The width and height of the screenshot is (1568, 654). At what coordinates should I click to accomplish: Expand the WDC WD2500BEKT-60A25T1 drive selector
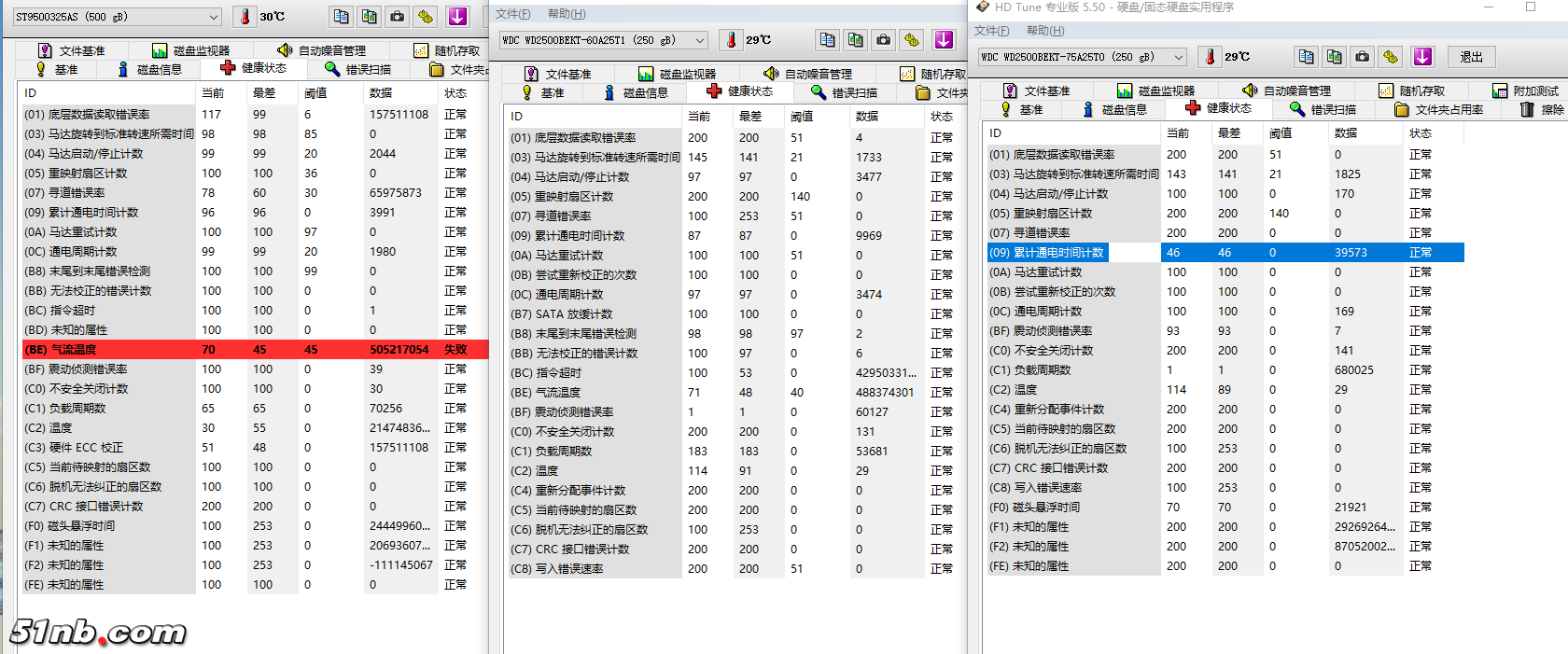[x=700, y=40]
